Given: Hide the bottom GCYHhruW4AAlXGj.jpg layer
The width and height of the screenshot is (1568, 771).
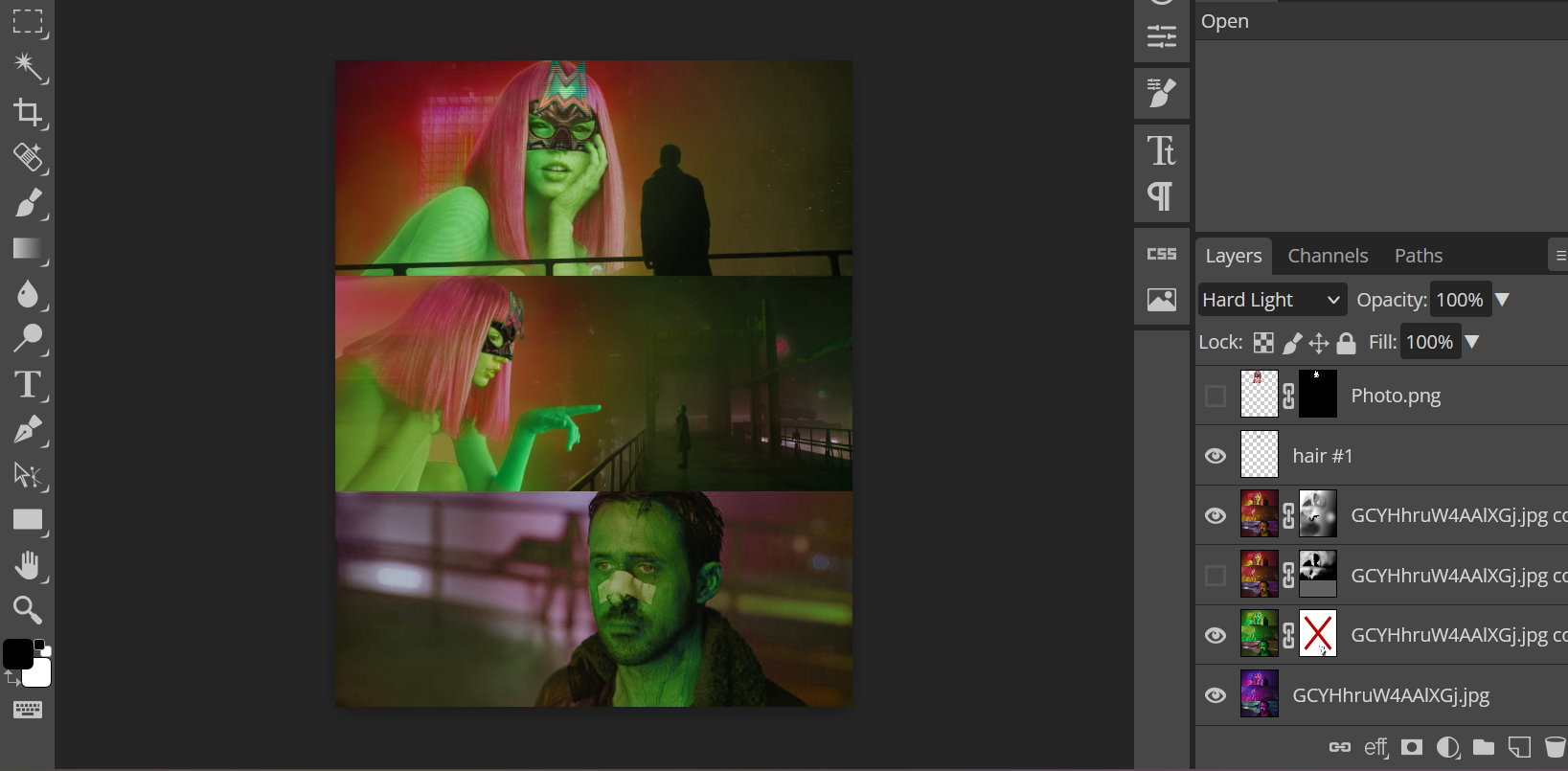Looking at the screenshot, I should pos(1216,695).
